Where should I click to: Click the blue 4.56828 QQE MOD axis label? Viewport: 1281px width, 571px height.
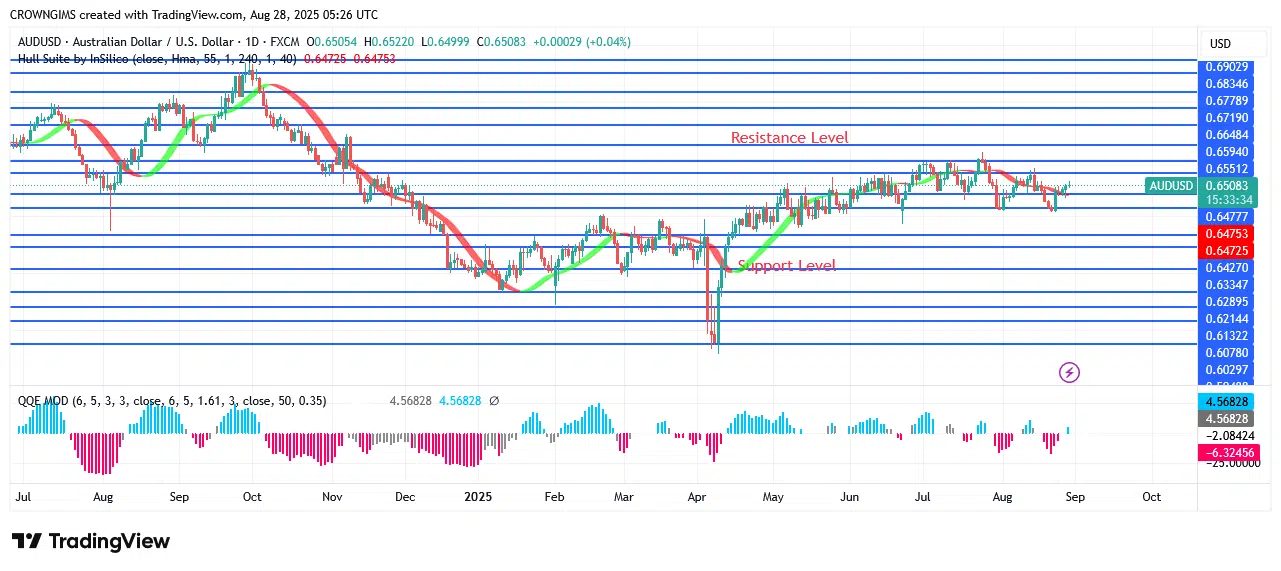pos(1227,401)
